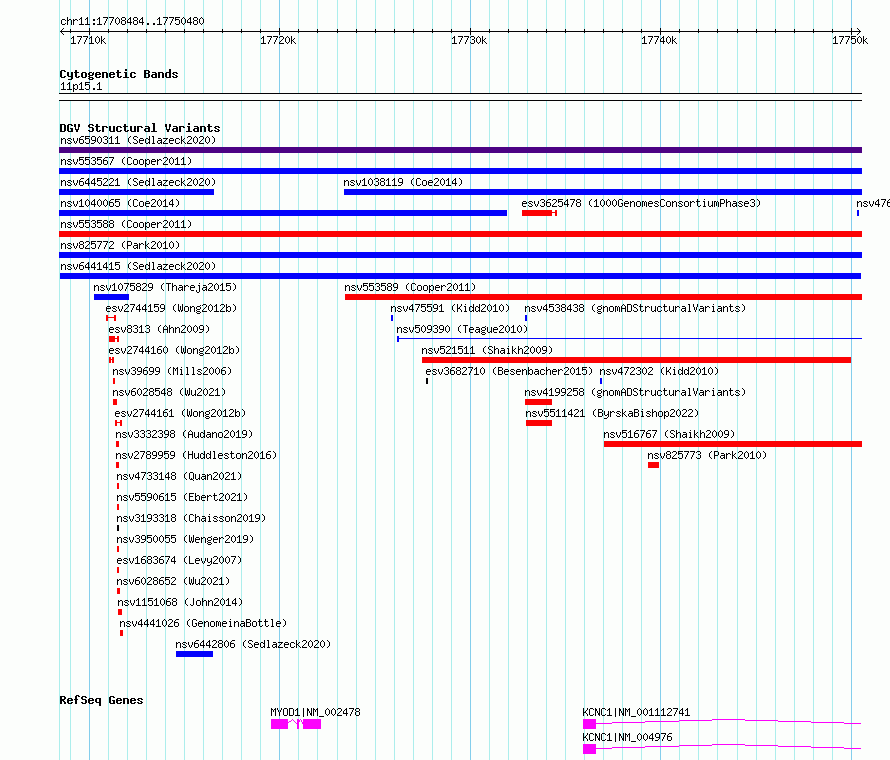Select the red nsv825773 variant block
This screenshot has width=890, height=760.
coord(653,465)
